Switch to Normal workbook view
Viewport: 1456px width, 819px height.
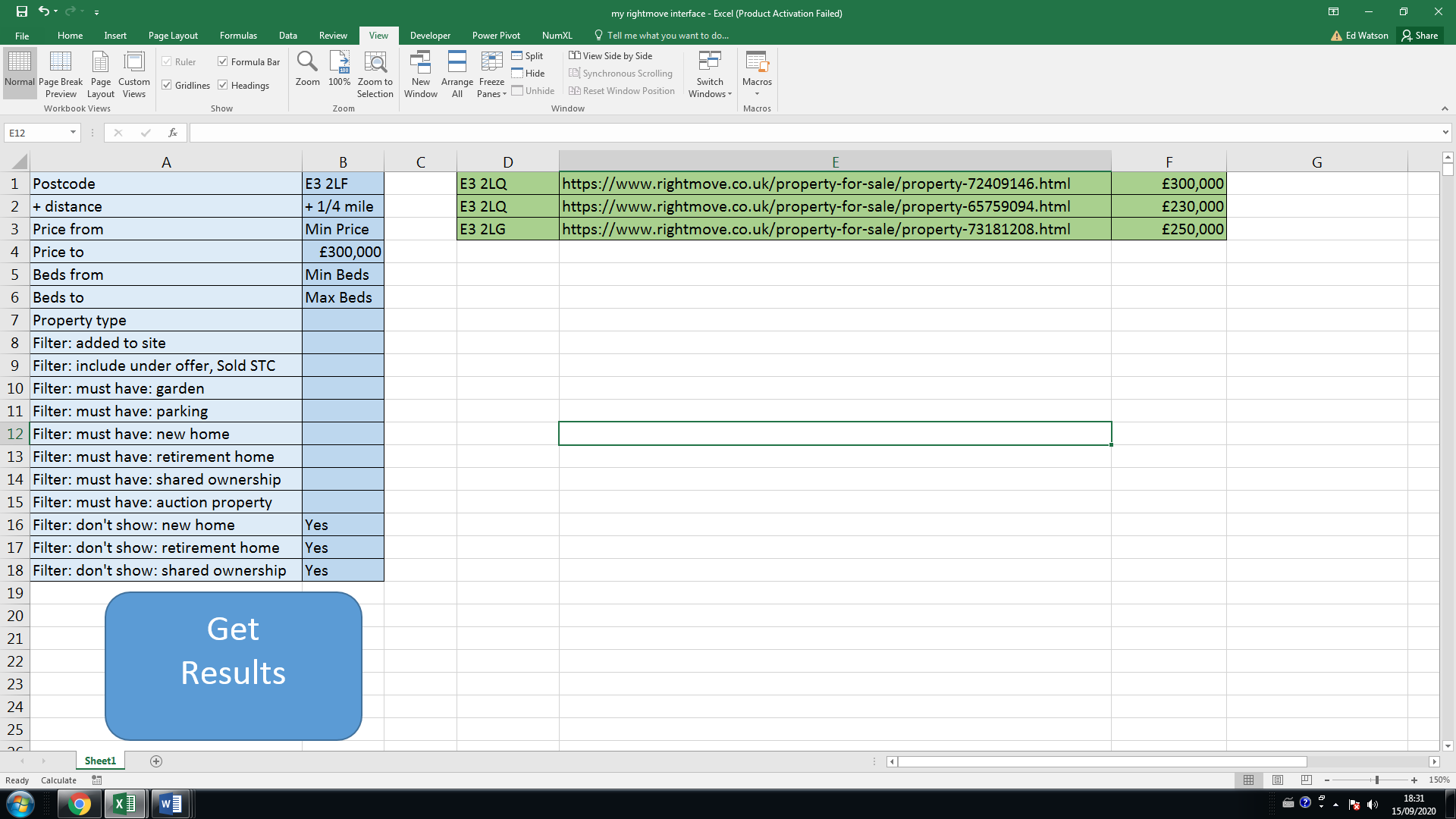point(20,74)
